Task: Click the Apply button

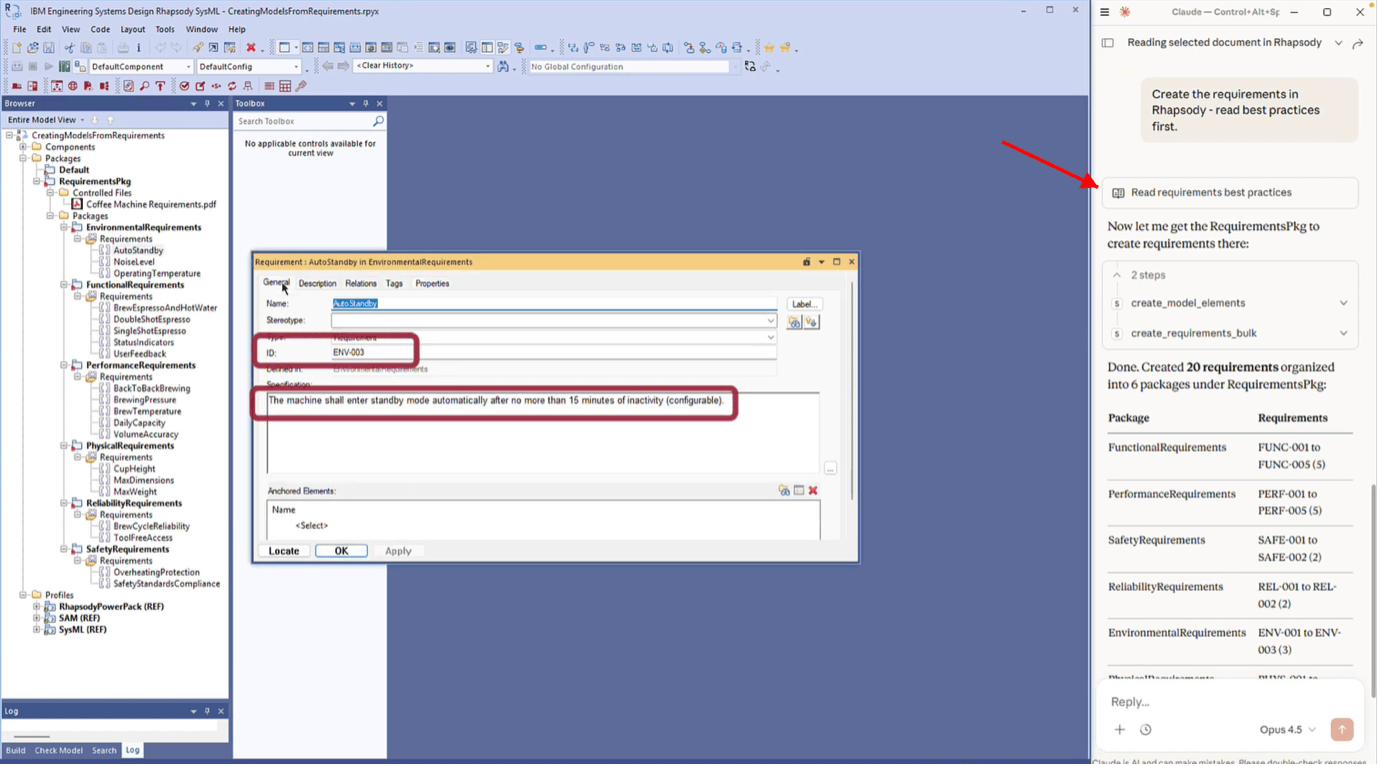Action: pos(398,551)
